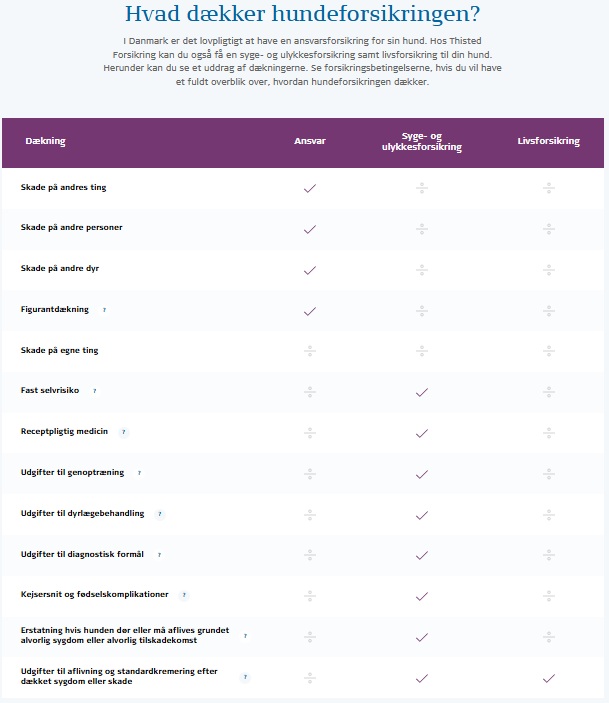
Task: Open help icon for aflivning og standardkremering row
Action: [x=245, y=677]
